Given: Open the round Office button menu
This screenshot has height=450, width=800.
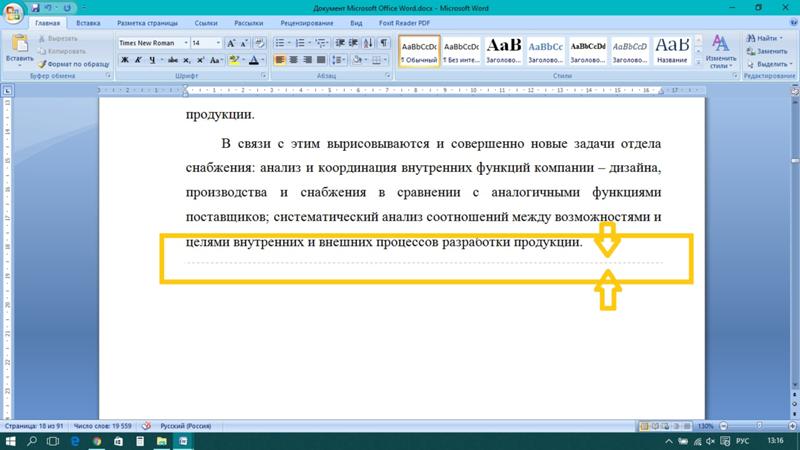Looking at the screenshot, I should point(13,13).
